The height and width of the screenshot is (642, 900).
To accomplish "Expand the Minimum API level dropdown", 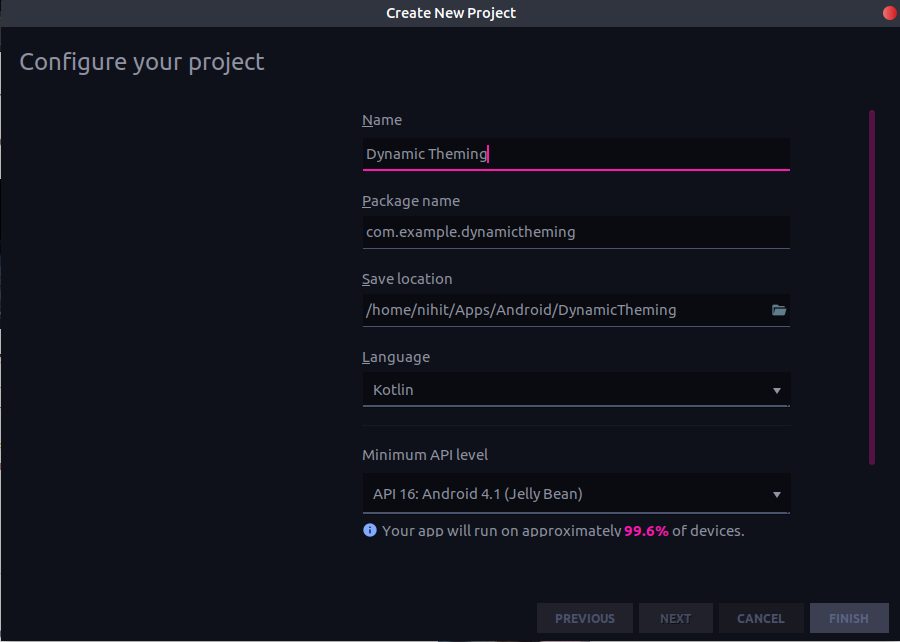I will pyautogui.click(x=576, y=493).
